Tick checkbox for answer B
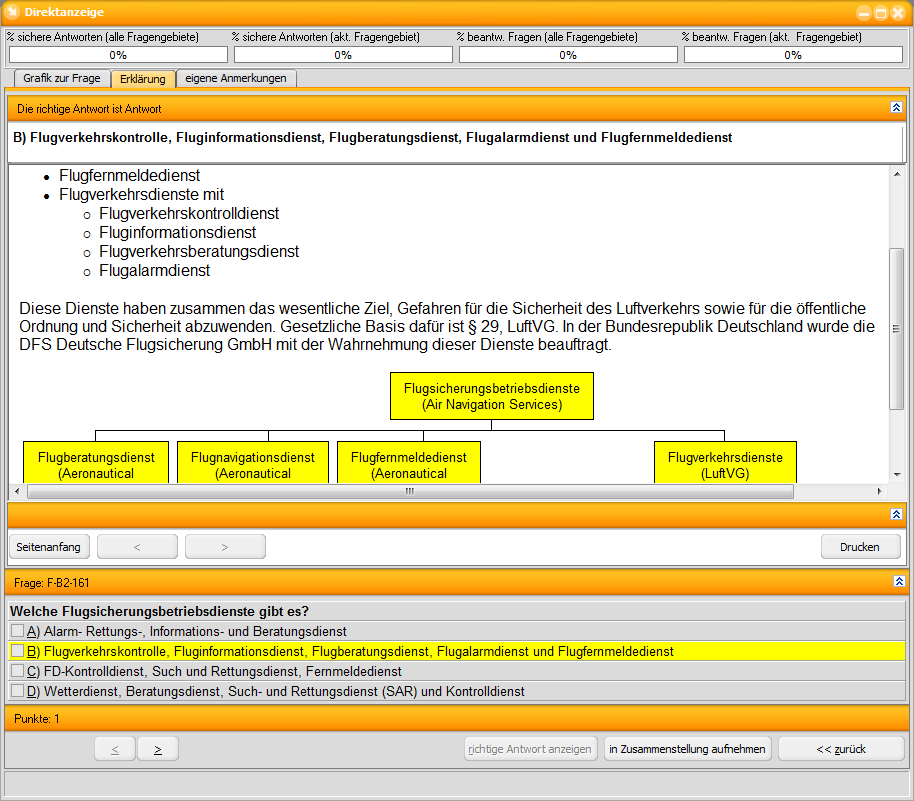 click(17, 651)
